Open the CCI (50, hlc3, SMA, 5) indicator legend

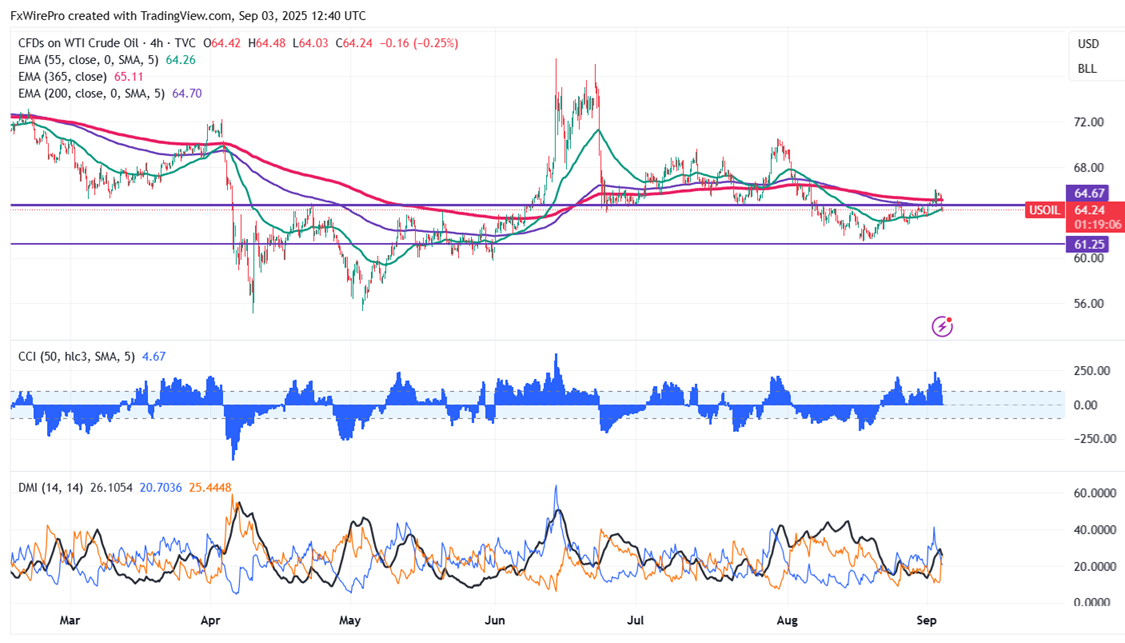pyautogui.click(x=76, y=356)
